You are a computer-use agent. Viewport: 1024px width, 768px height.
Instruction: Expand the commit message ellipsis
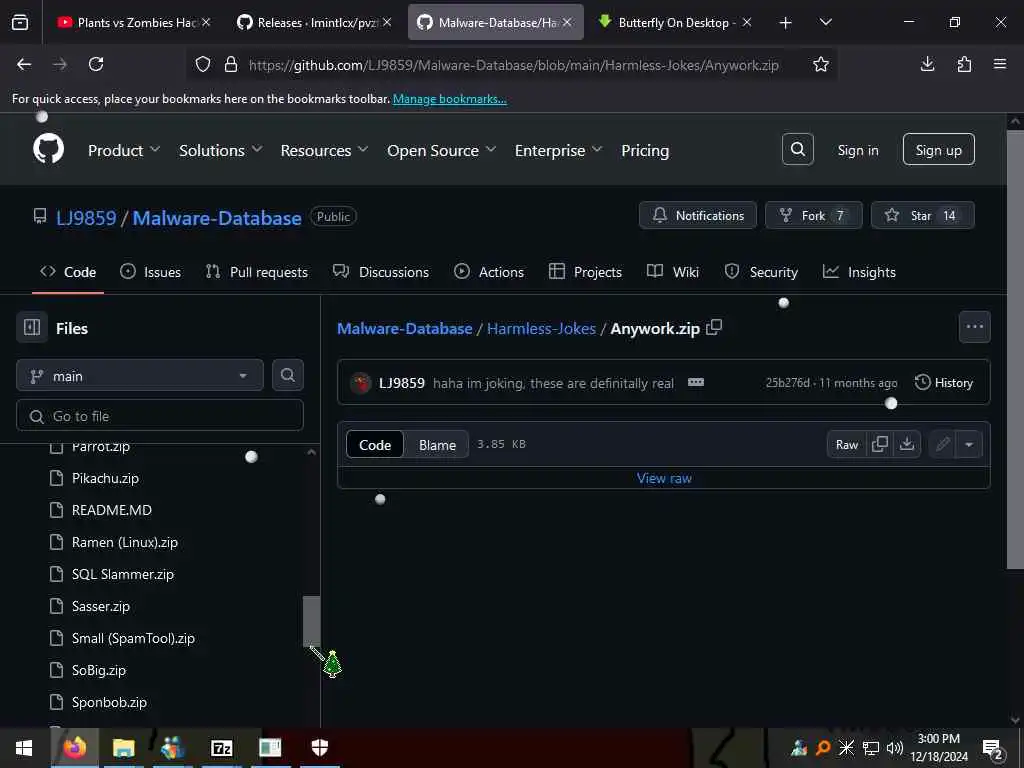coord(696,382)
